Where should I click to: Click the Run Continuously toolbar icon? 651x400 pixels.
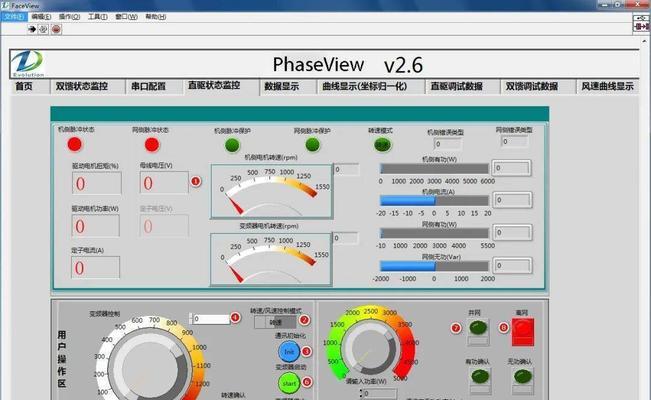[x=43, y=29]
